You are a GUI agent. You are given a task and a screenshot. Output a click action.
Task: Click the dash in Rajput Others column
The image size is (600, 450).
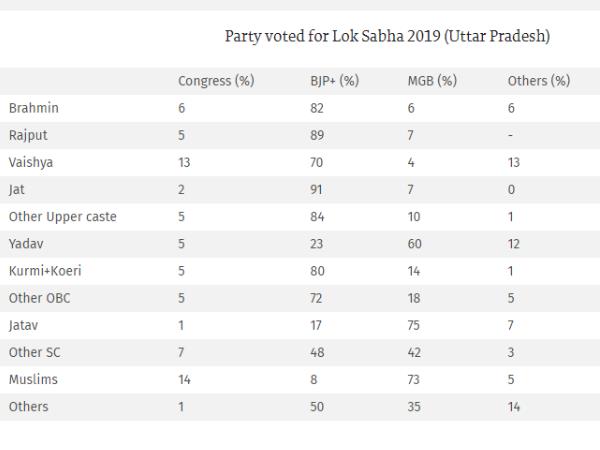[x=510, y=135]
